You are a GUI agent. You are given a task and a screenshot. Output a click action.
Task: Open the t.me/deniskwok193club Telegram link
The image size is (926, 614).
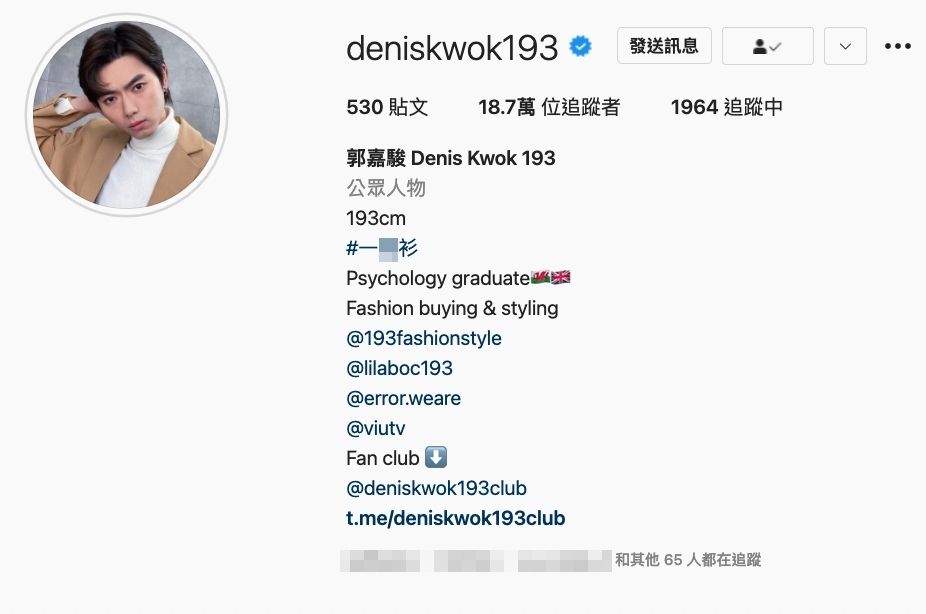pyautogui.click(x=456, y=518)
